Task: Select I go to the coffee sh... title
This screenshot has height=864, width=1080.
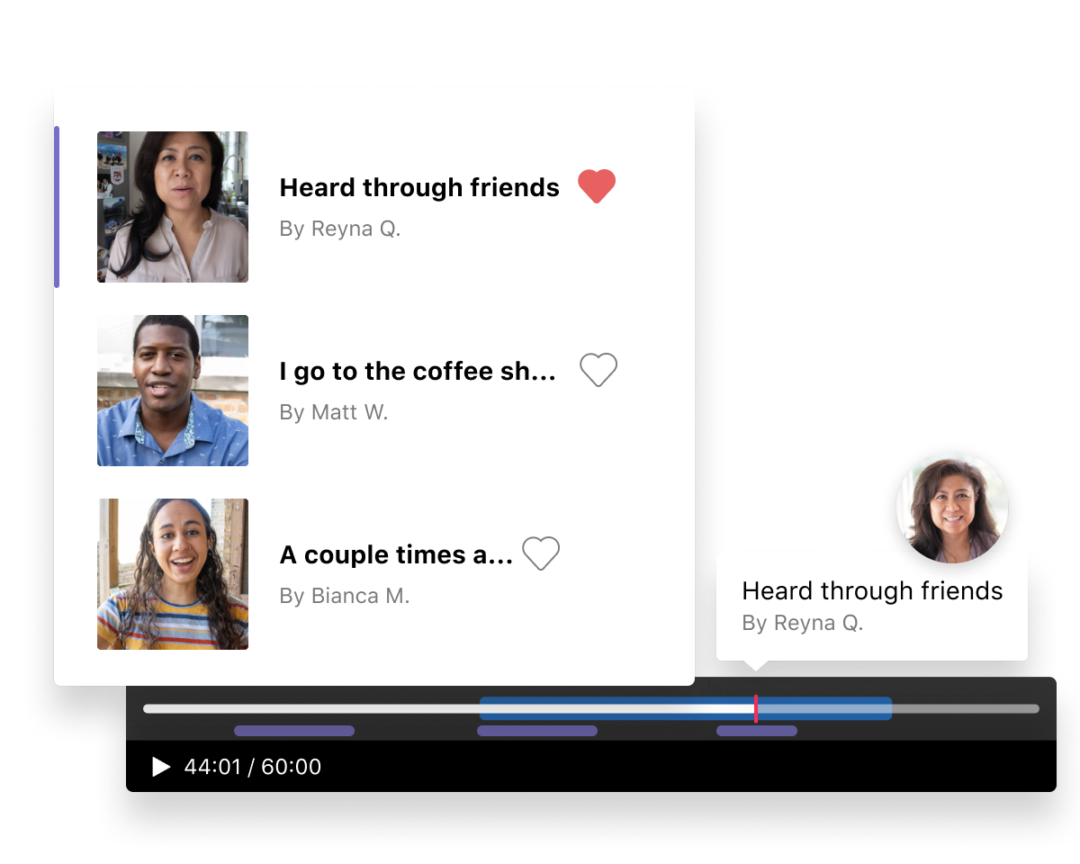Action: (x=417, y=371)
